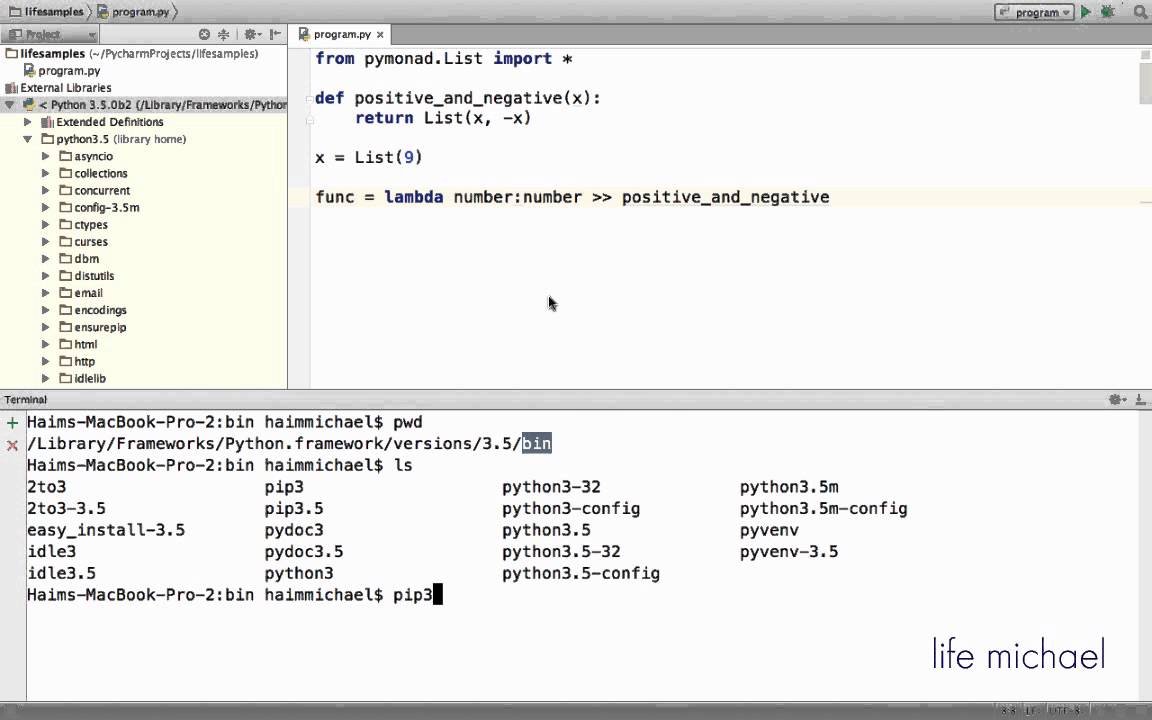Select the asyncio folder row
The width and height of the screenshot is (1152, 720).
pyautogui.click(x=143, y=156)
